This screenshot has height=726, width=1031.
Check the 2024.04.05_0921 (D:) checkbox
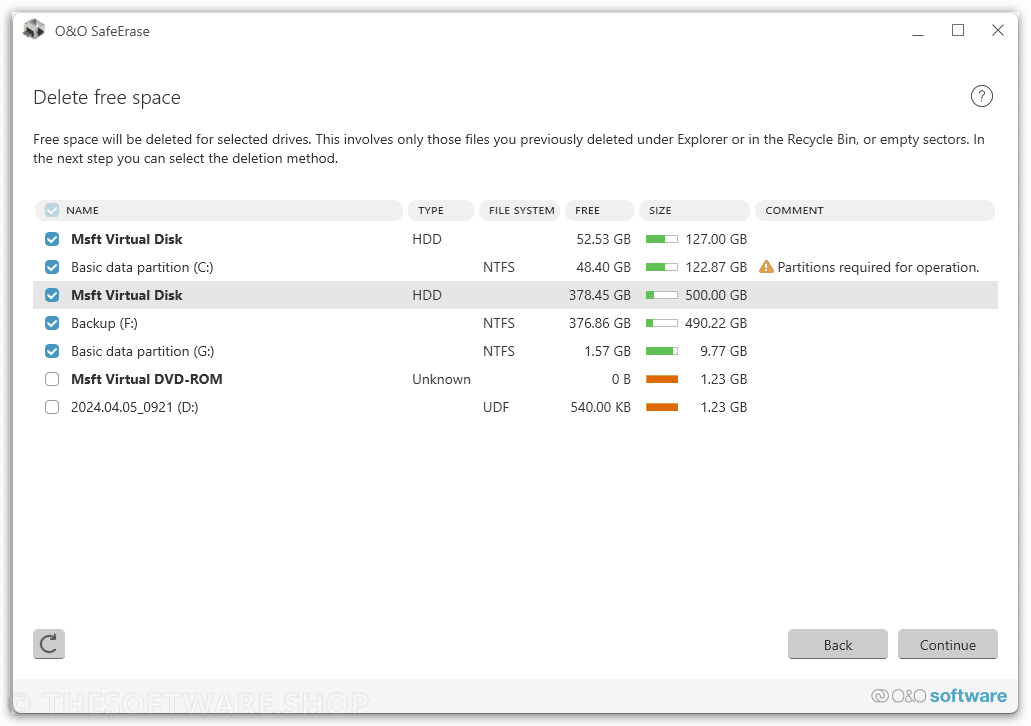point(52,407)
